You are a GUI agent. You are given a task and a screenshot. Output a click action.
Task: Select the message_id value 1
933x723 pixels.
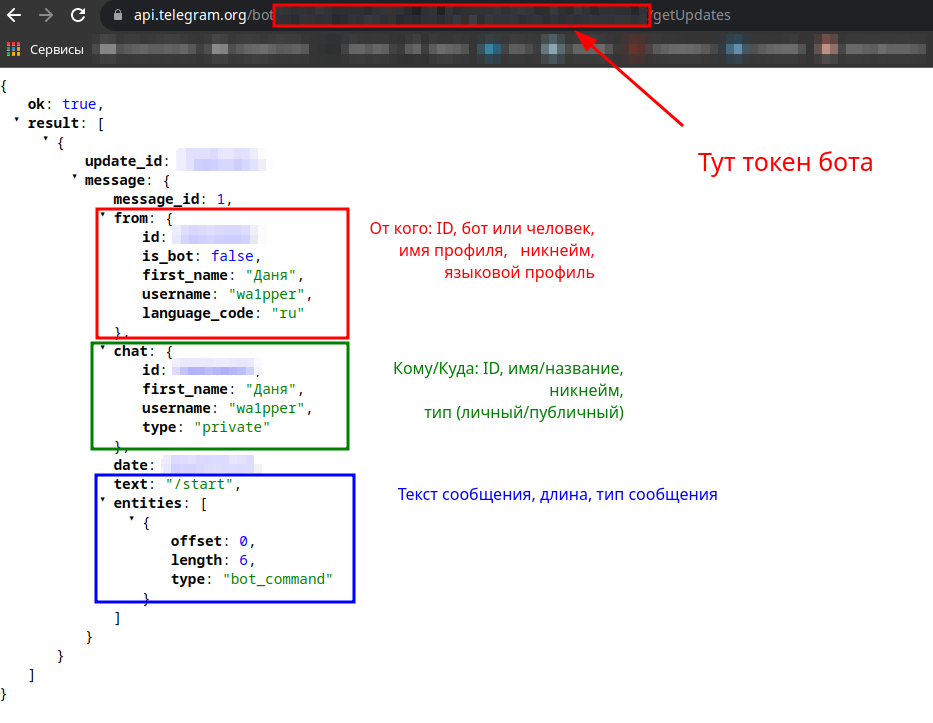pos(221,199)
